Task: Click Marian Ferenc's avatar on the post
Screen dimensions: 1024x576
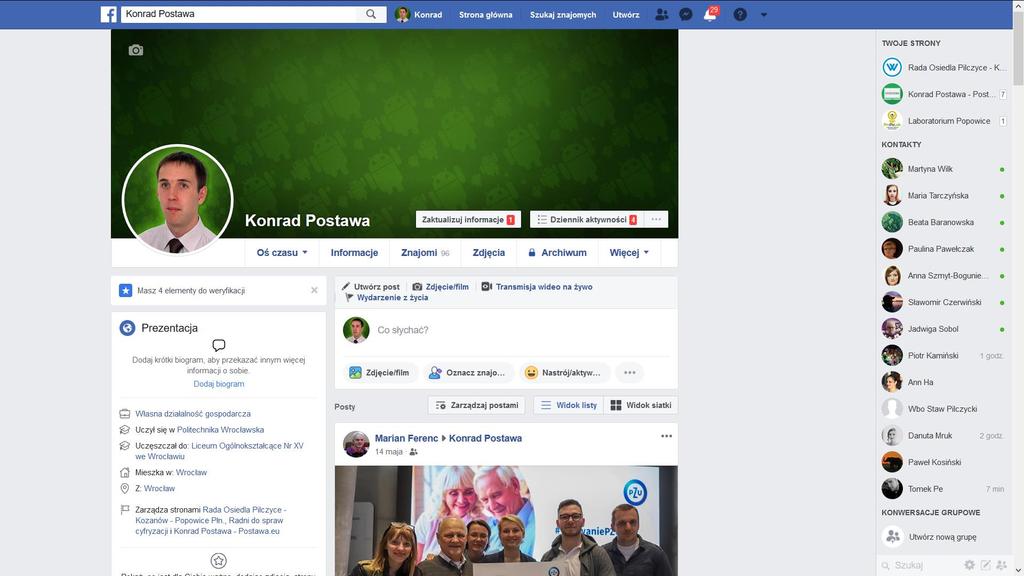Action: (357, 444)
